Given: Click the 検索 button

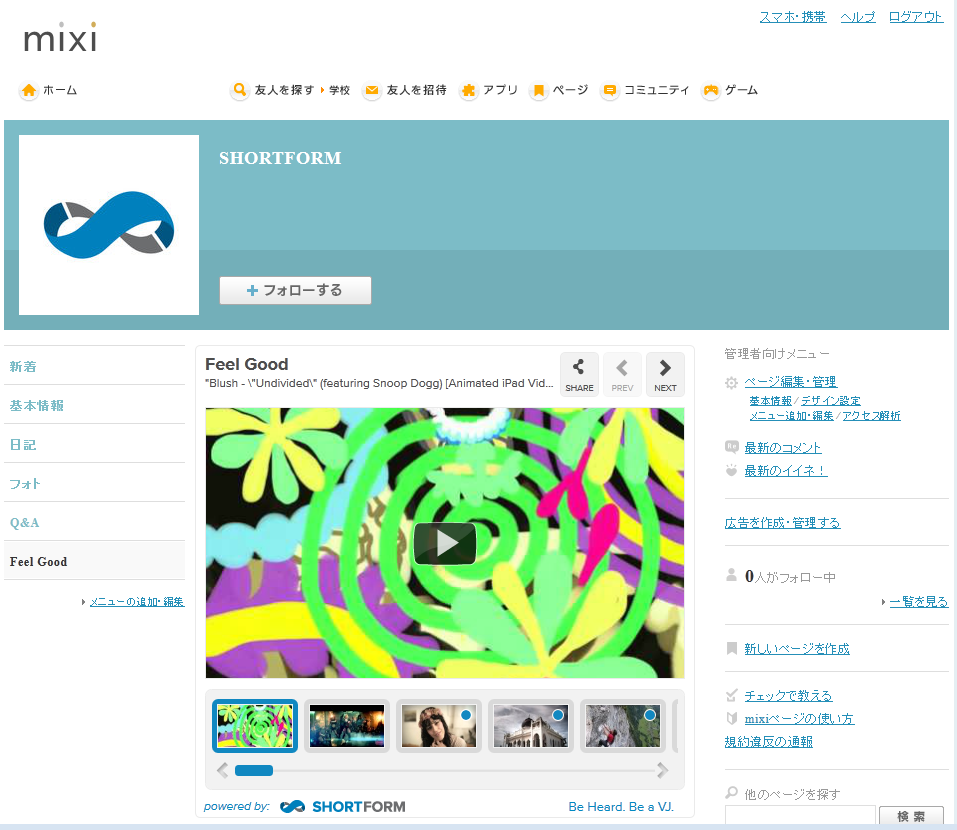Looking at the screenshot, I should (911, 817).
